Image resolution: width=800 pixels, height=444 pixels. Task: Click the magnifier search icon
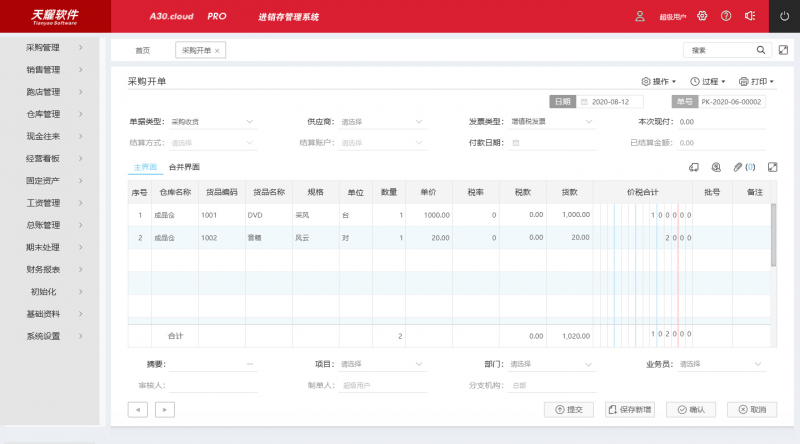point(760,50)
